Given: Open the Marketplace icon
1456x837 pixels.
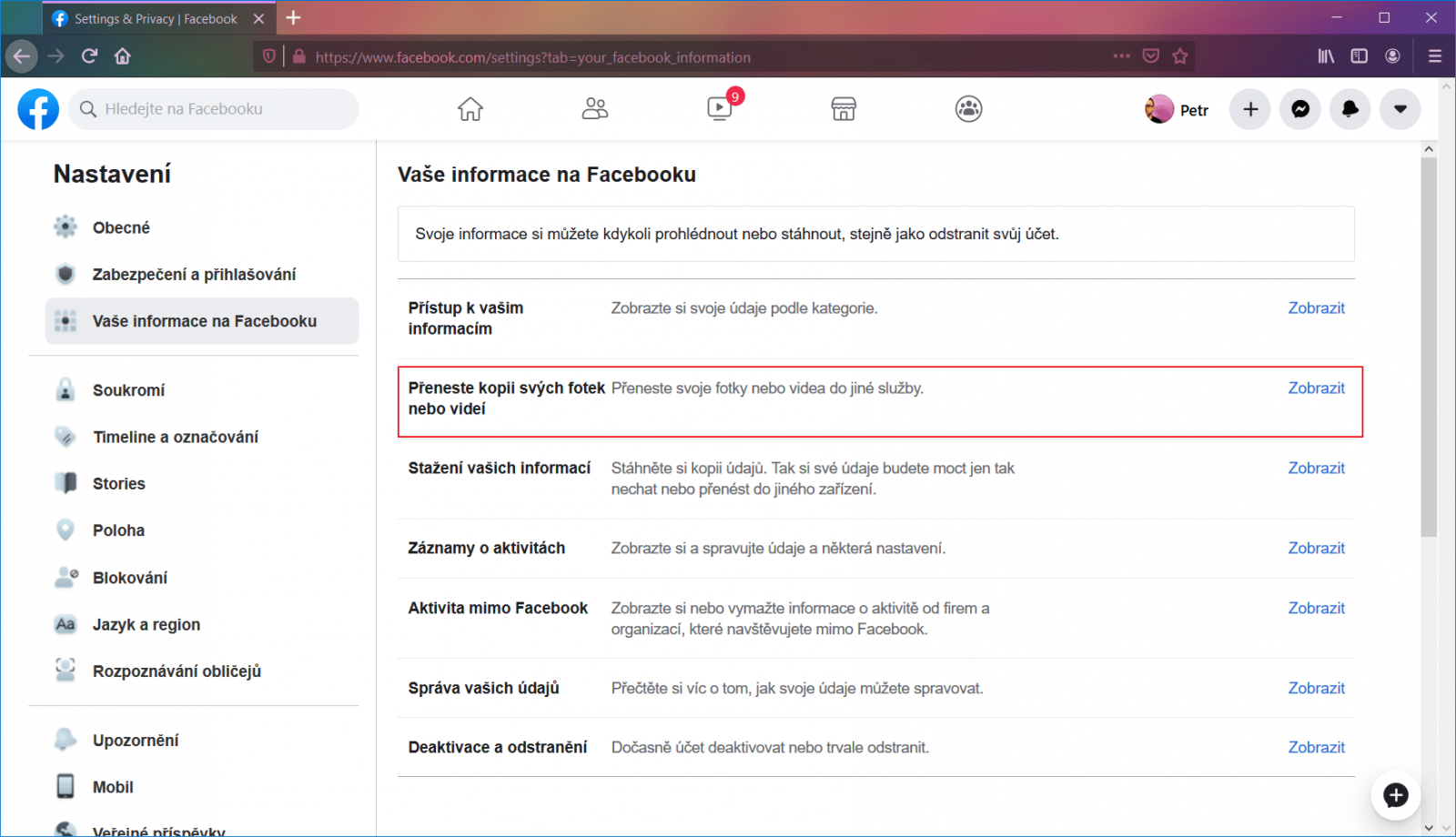Looking at the screenshot, I should point(844,109).
